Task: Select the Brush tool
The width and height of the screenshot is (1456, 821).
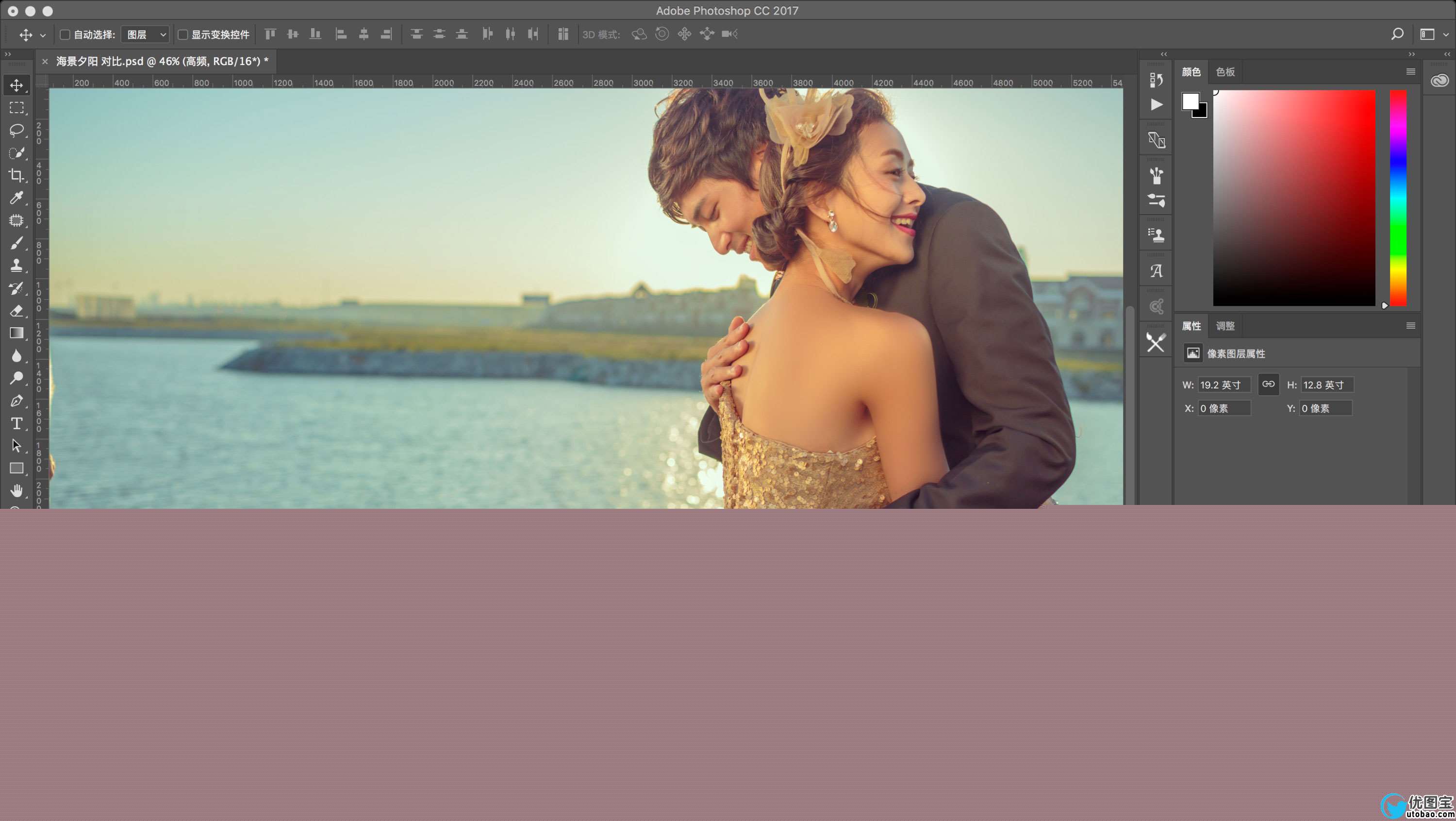Action: tap(17, 243)
